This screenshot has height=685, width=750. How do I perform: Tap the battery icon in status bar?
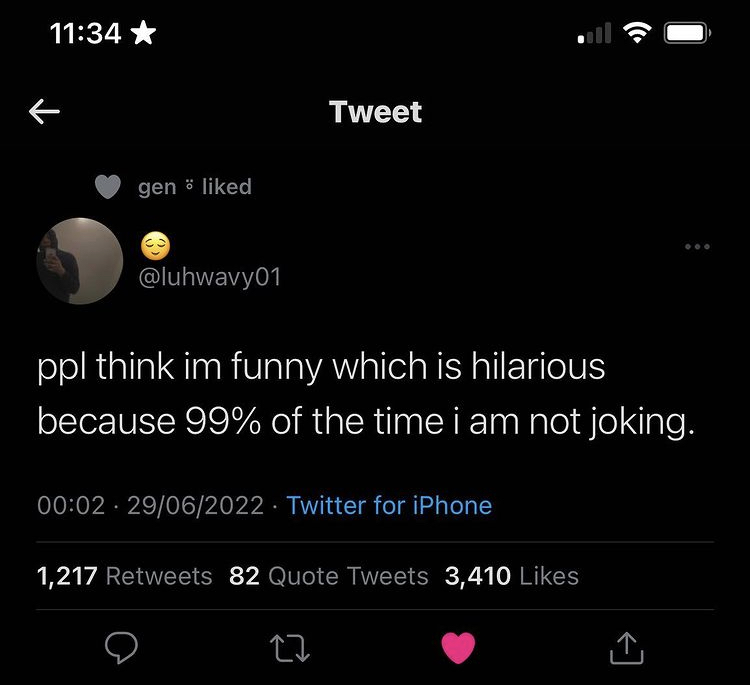pos(688,34)
